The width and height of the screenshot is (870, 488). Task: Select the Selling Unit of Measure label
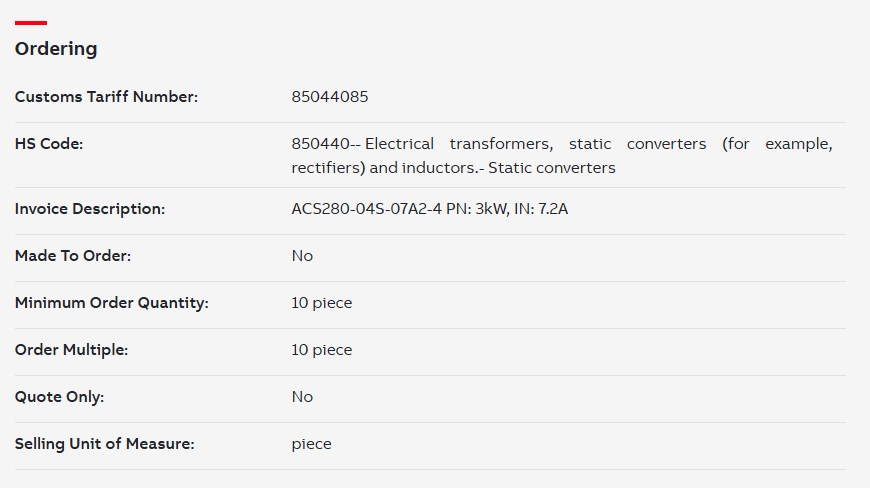(105, 444)
